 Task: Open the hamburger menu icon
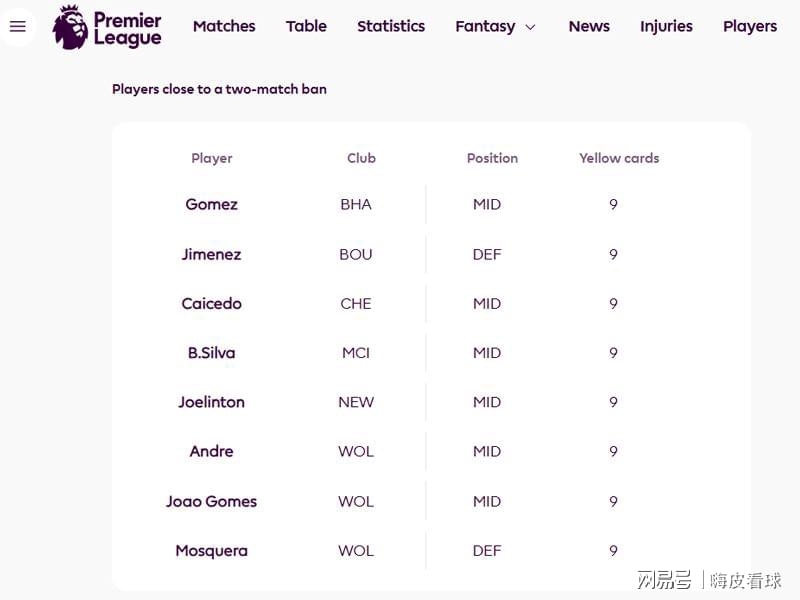coord(18,27)
